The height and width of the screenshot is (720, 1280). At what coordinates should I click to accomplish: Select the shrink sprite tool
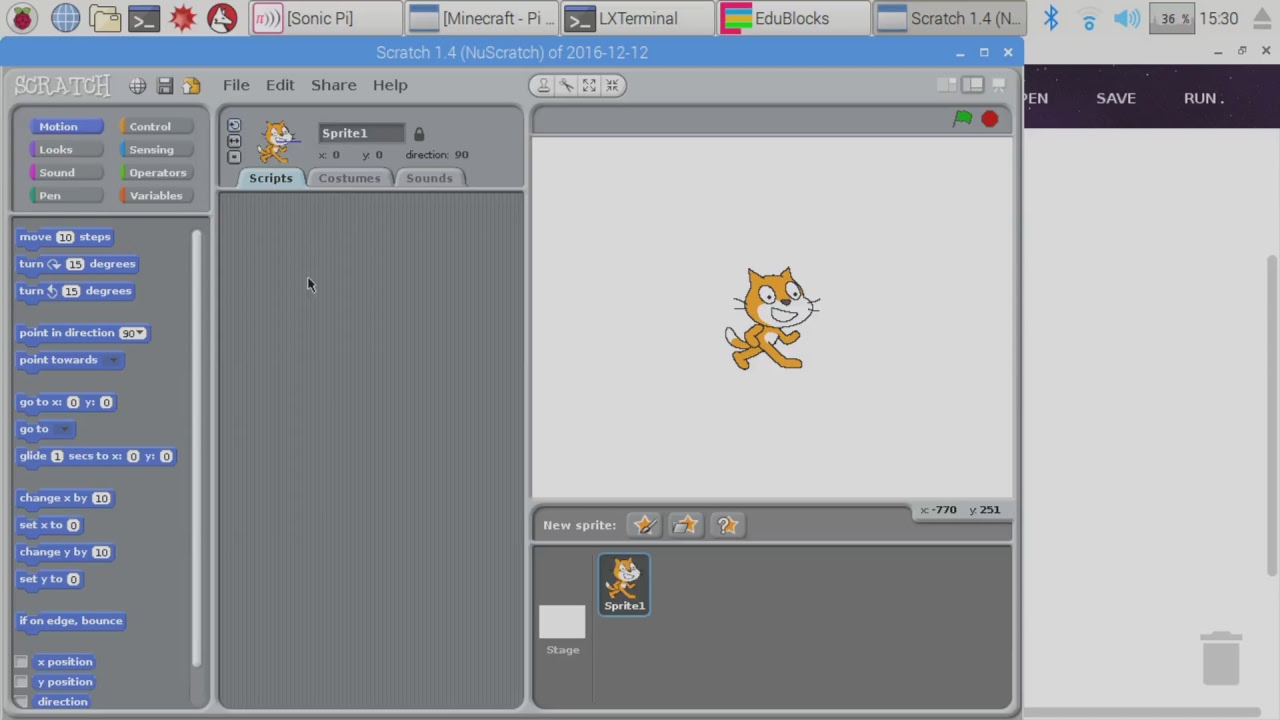click(612, 85)
